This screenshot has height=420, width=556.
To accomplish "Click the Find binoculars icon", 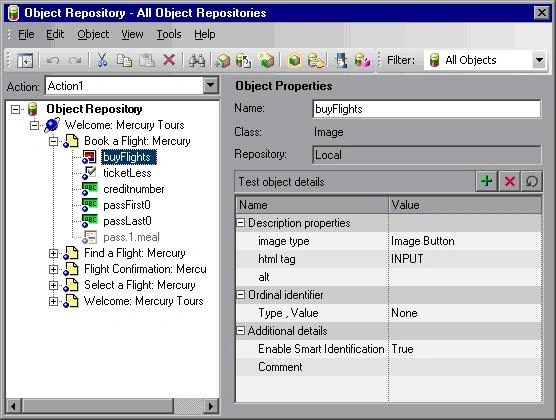I will tap(197, 60).
